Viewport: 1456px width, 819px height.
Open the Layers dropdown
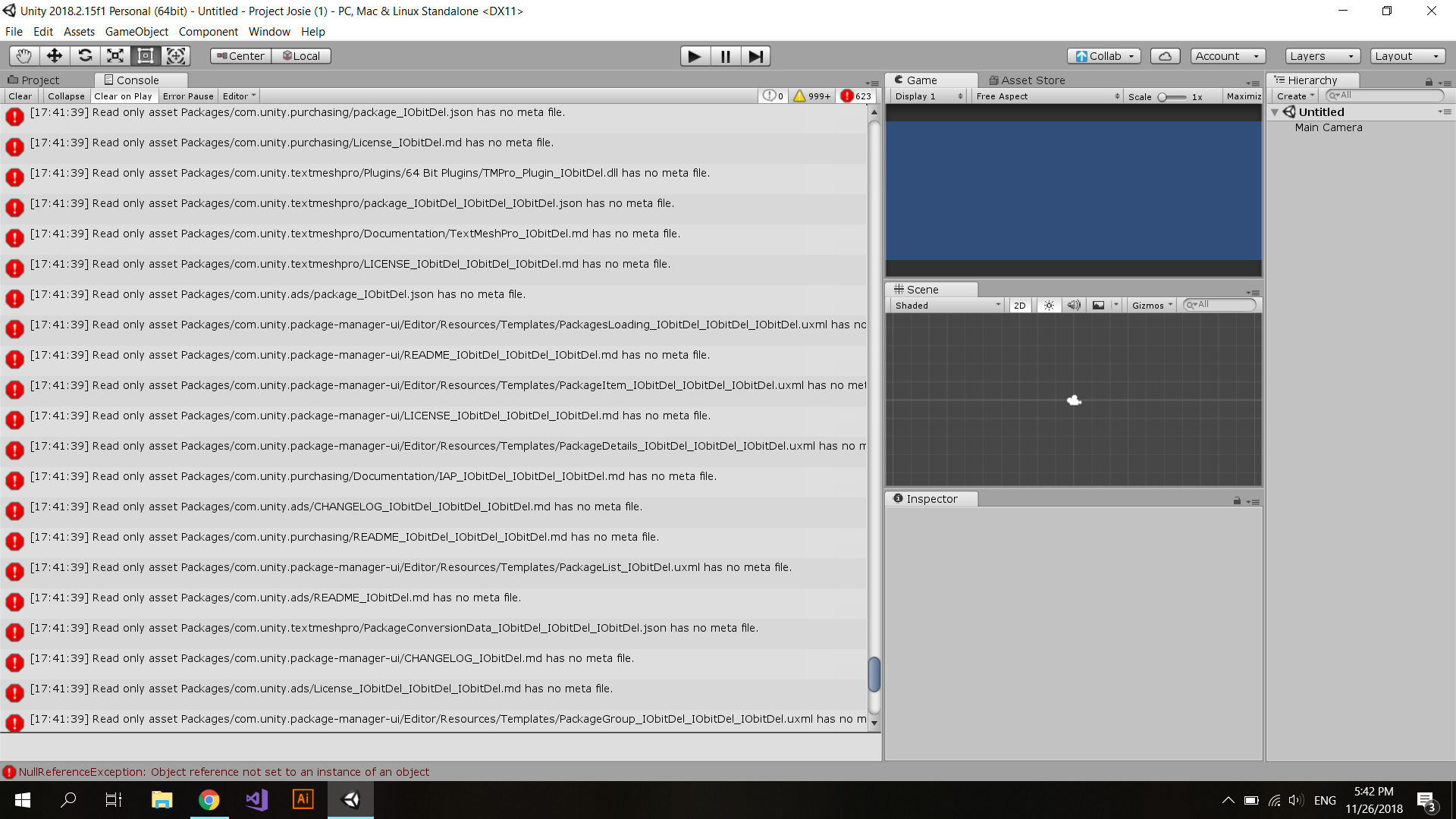(x=1323, y=56)
